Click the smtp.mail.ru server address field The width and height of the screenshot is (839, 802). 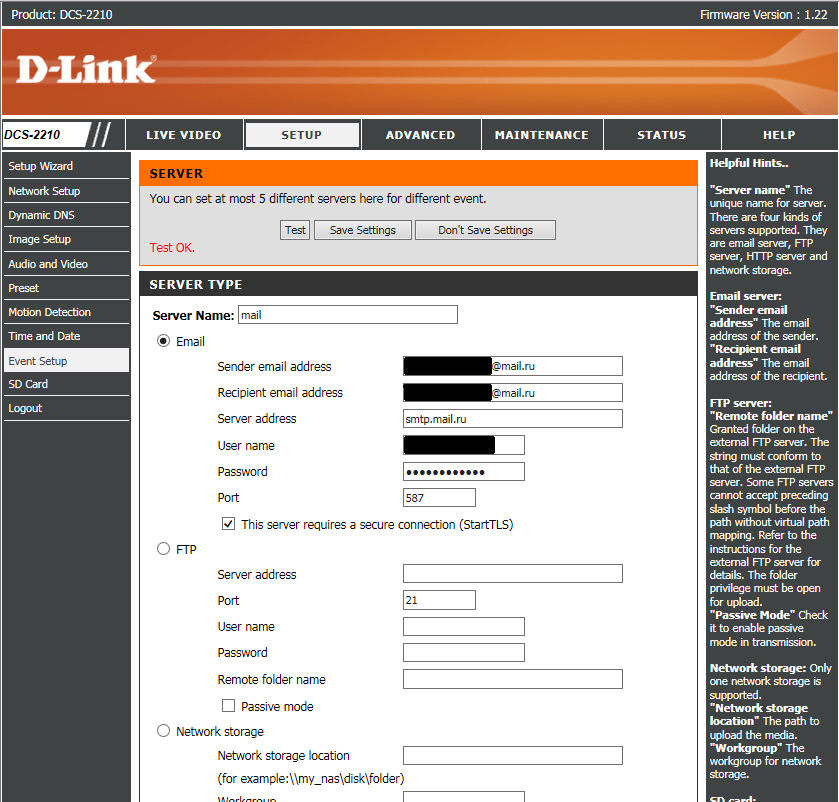pos(513,418)
